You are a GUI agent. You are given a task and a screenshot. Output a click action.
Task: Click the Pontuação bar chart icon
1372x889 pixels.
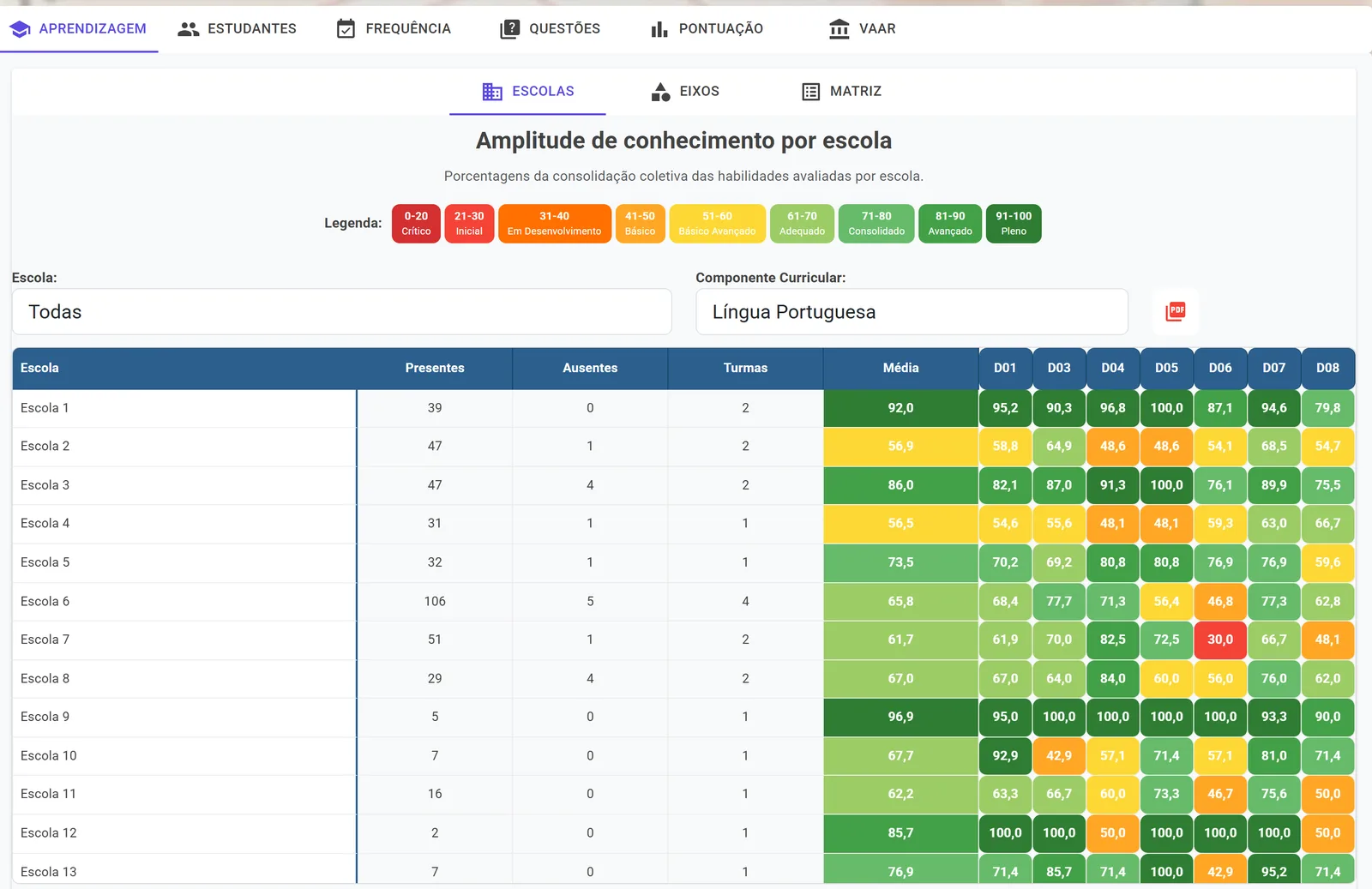[x=659, y=29]
